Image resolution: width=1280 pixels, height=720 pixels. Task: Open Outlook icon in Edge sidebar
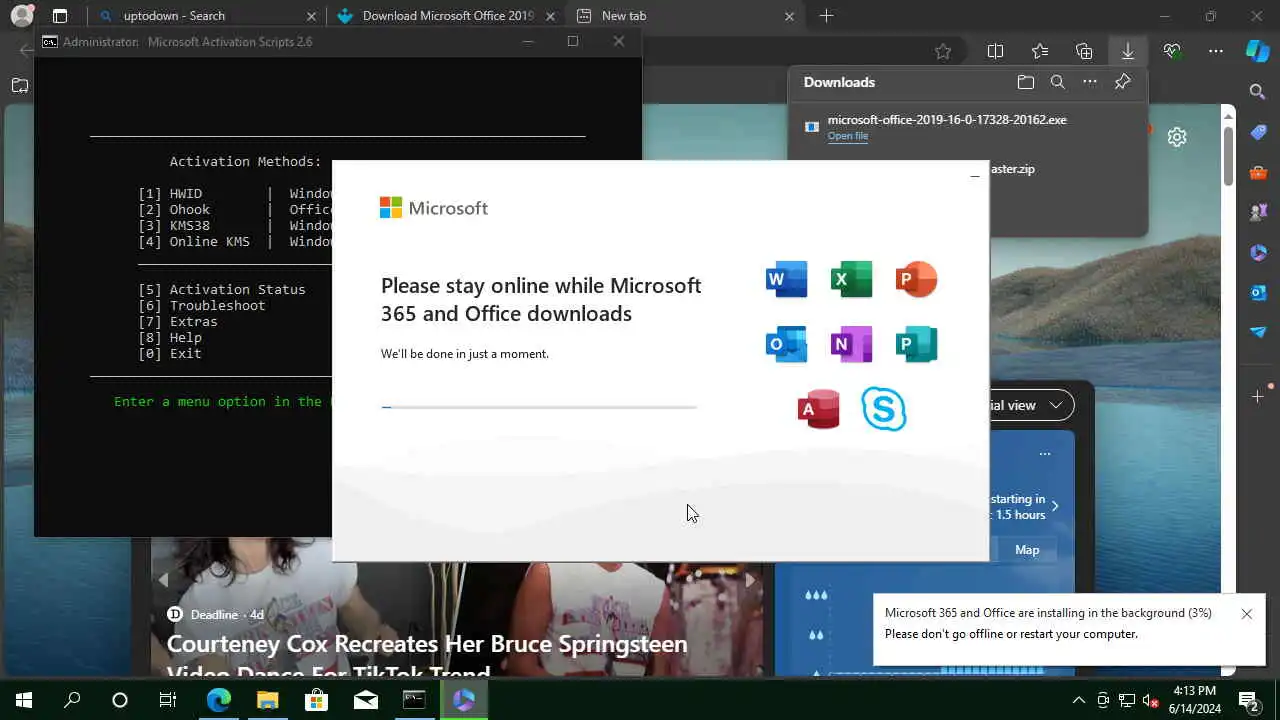(1258, 292)
